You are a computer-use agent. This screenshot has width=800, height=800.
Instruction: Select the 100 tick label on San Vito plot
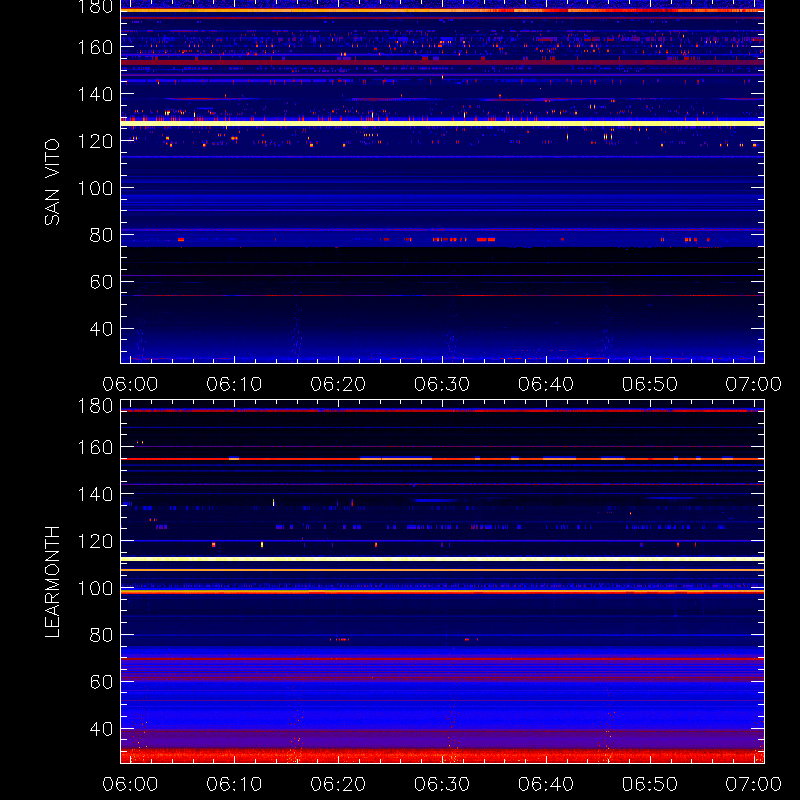click(x=95, y=188)
